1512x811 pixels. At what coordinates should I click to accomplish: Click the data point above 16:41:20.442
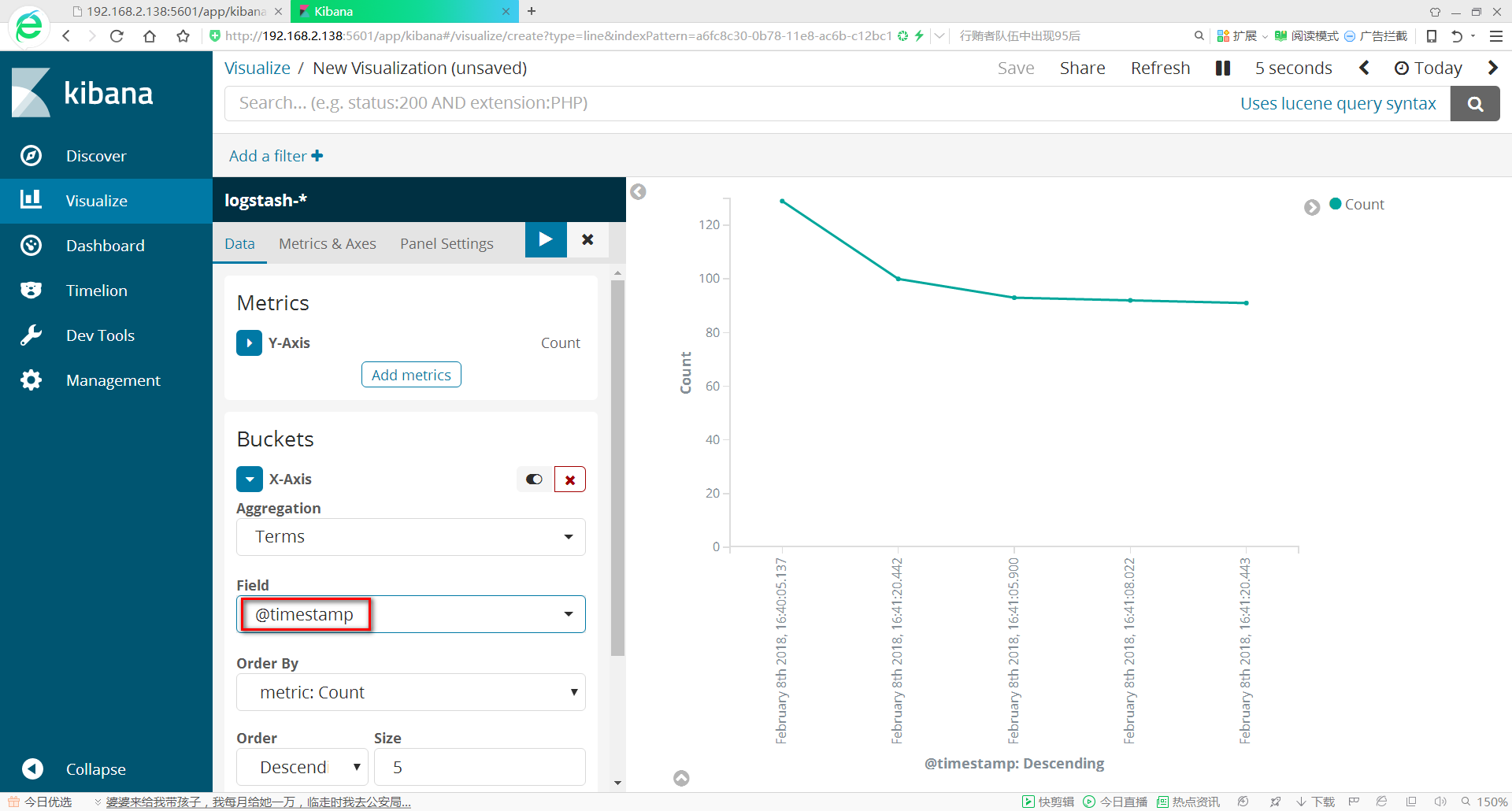click(x=898, y=279)
